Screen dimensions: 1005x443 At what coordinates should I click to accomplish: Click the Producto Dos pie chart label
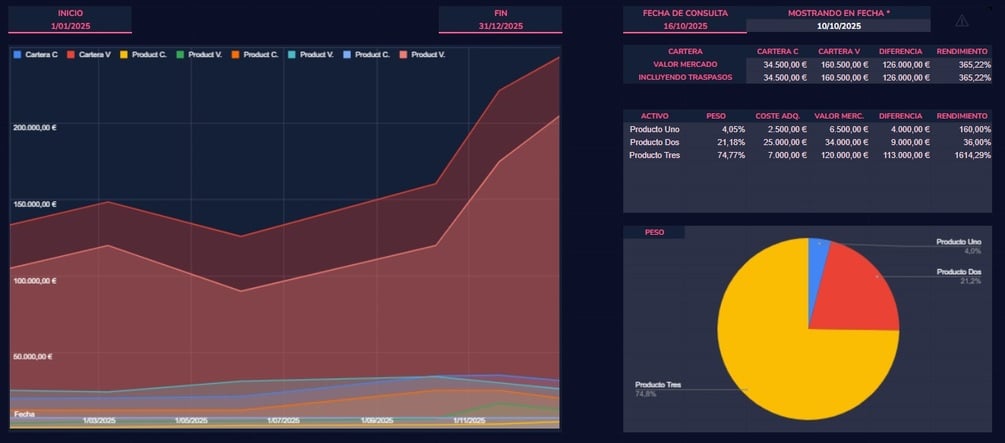[x=958, y=272]
